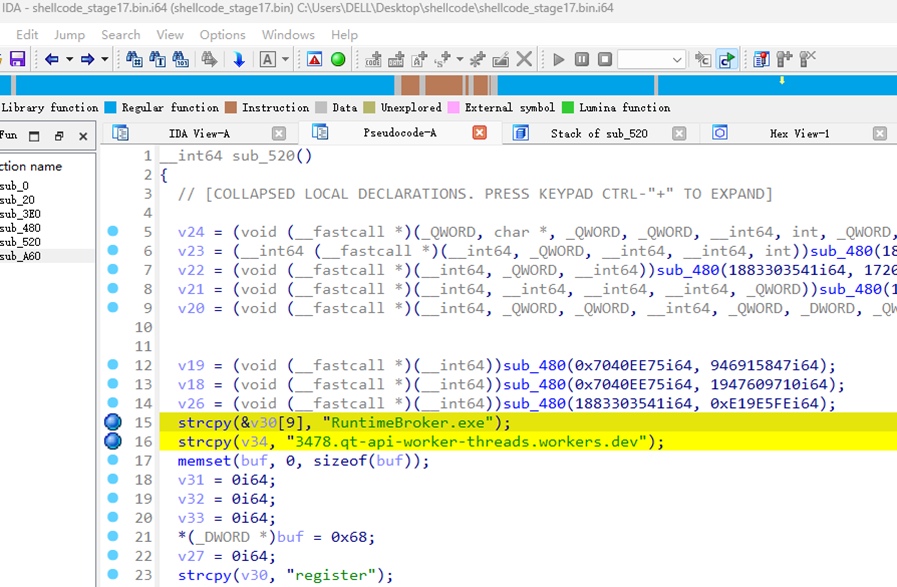Close the Hex View-1 tab

click(880, 133)
